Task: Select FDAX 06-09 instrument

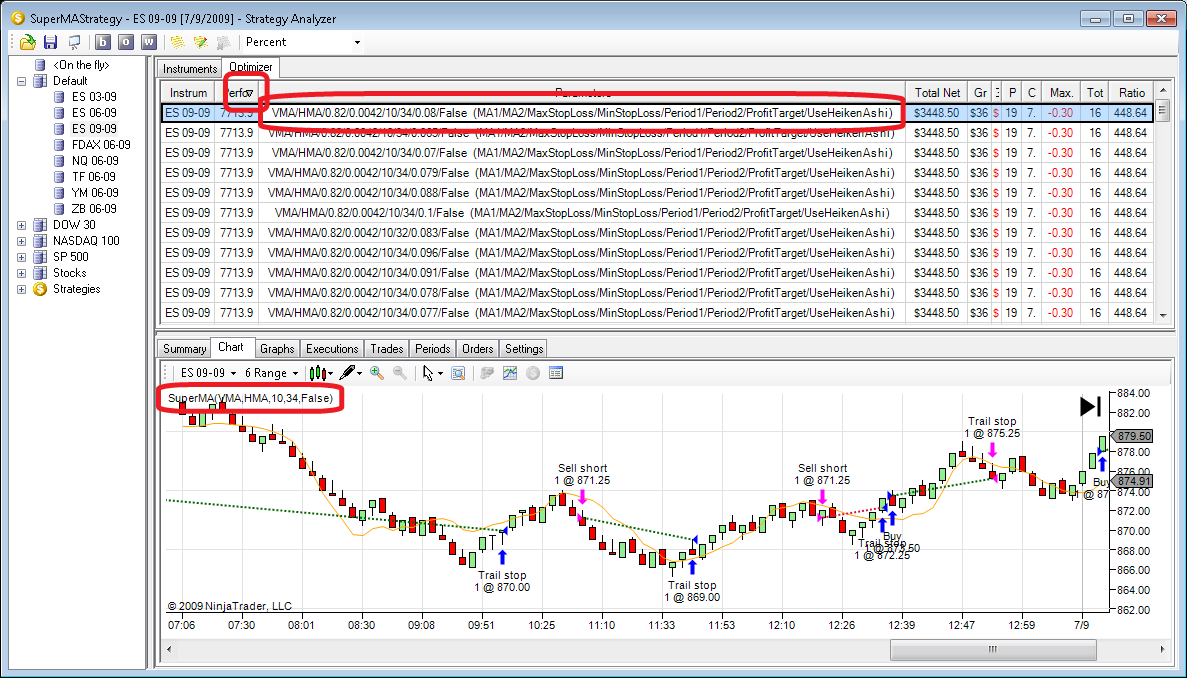Action: [101, 145]
